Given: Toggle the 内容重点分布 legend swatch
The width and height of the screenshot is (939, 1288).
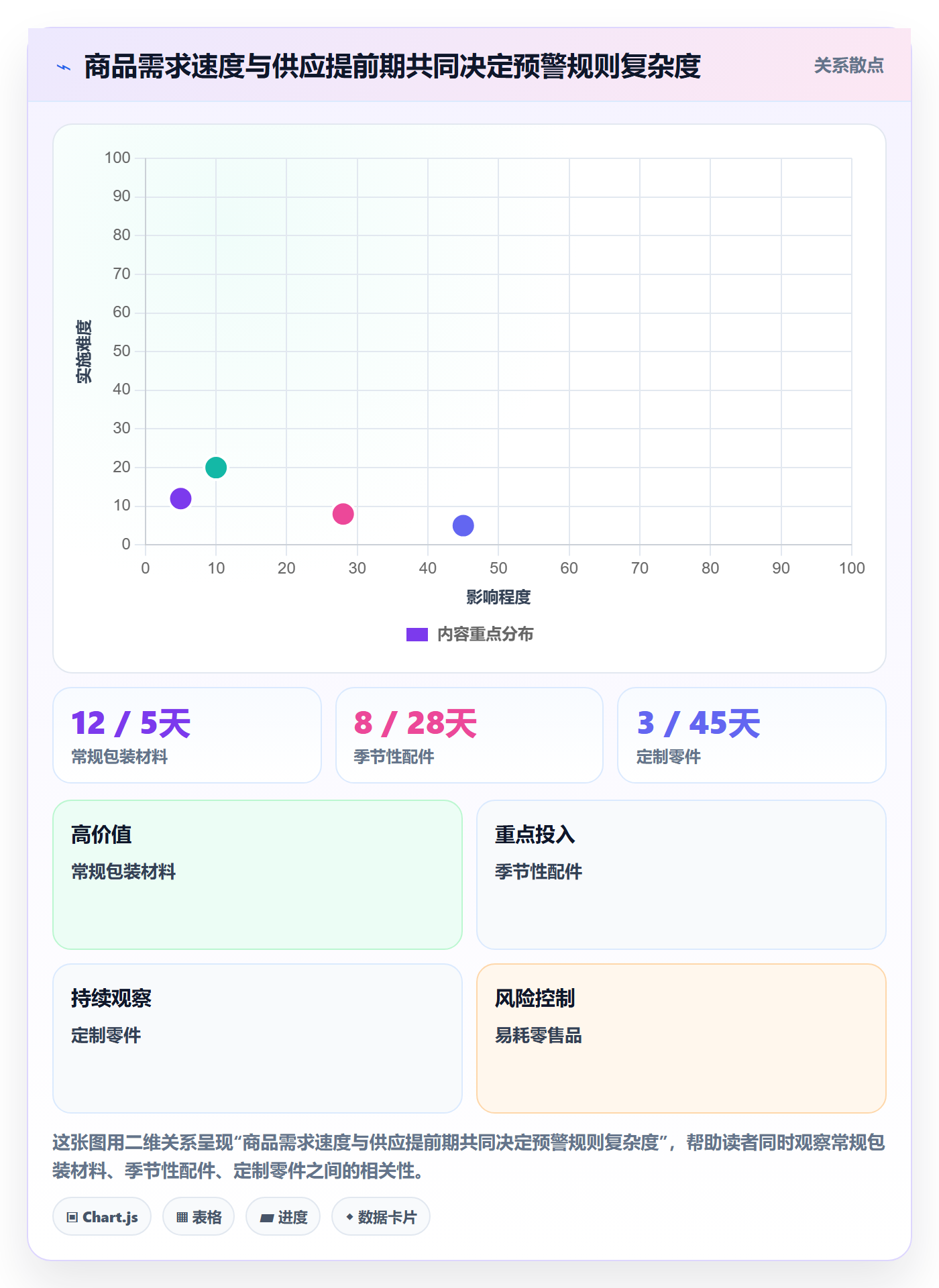Looking at the screenshot, I should (x=417, y=635).
